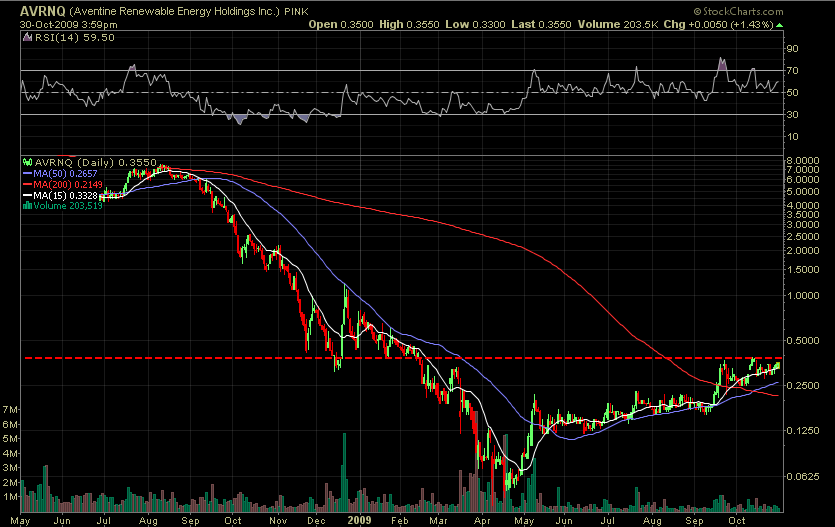The image size is (835, 527).
Task: Click the Volume 203.5K header value
Action: pyautogui.click(x=618, y=24)
